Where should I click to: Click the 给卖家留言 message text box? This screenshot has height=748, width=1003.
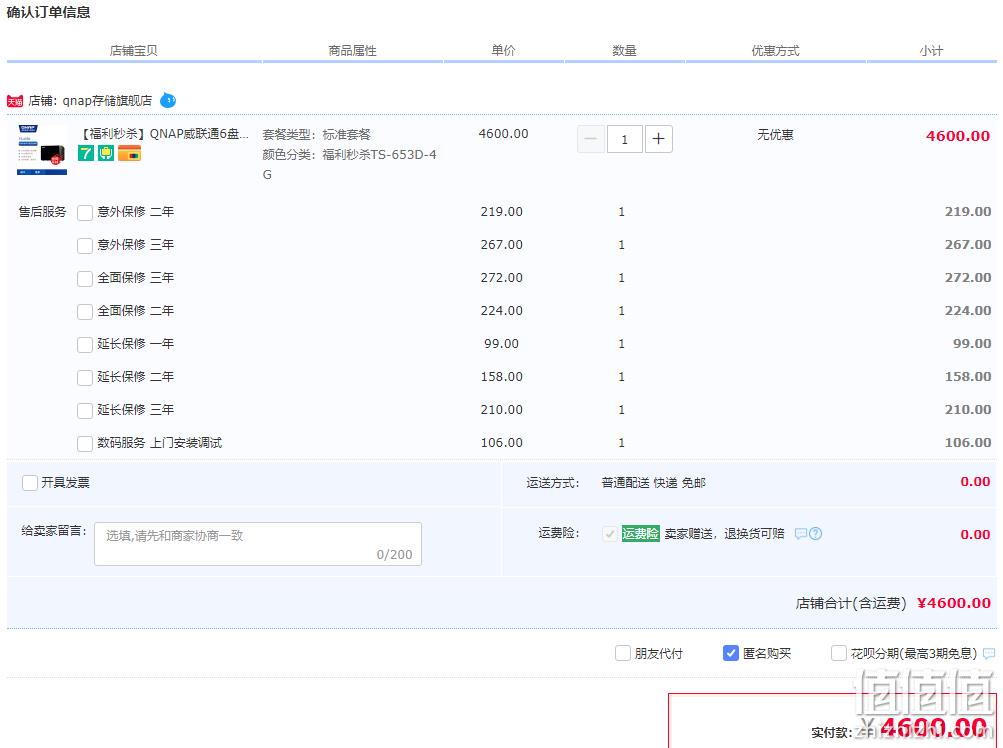click(258, 544)
